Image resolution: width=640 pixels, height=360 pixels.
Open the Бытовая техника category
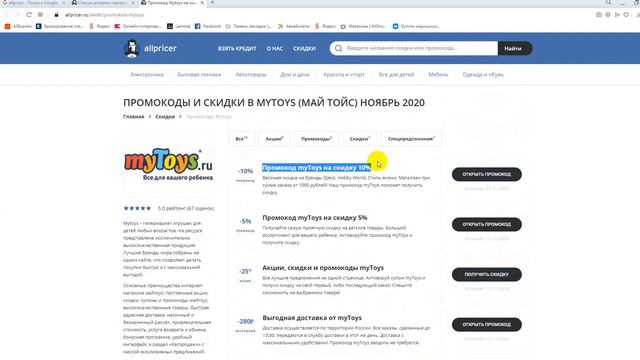tap(199, 75)
